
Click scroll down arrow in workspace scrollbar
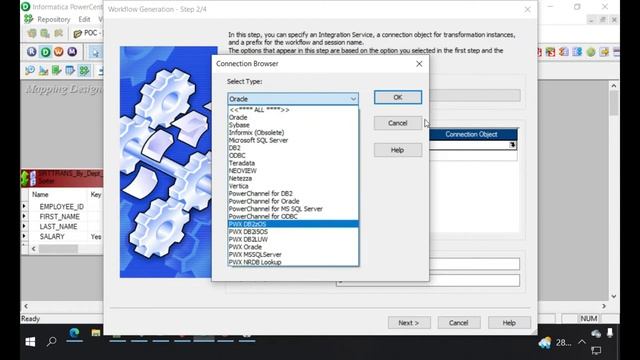tap(613, 296)
